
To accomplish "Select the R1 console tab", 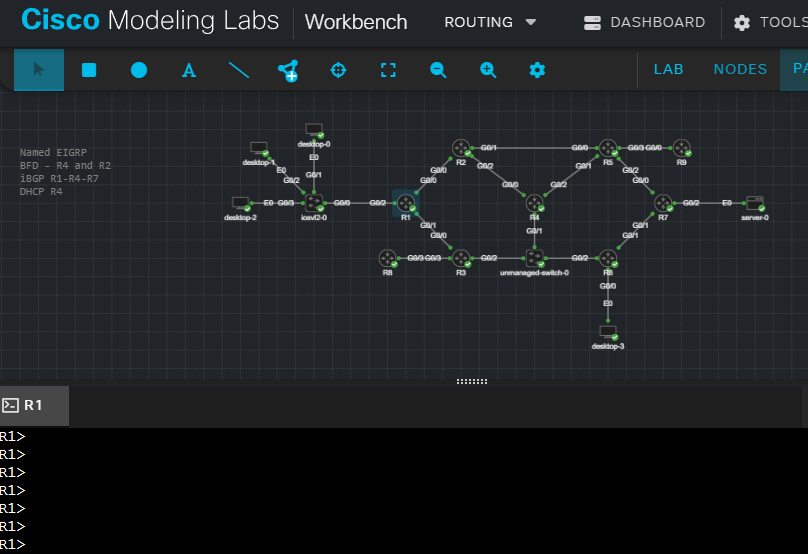I will 34,406.
